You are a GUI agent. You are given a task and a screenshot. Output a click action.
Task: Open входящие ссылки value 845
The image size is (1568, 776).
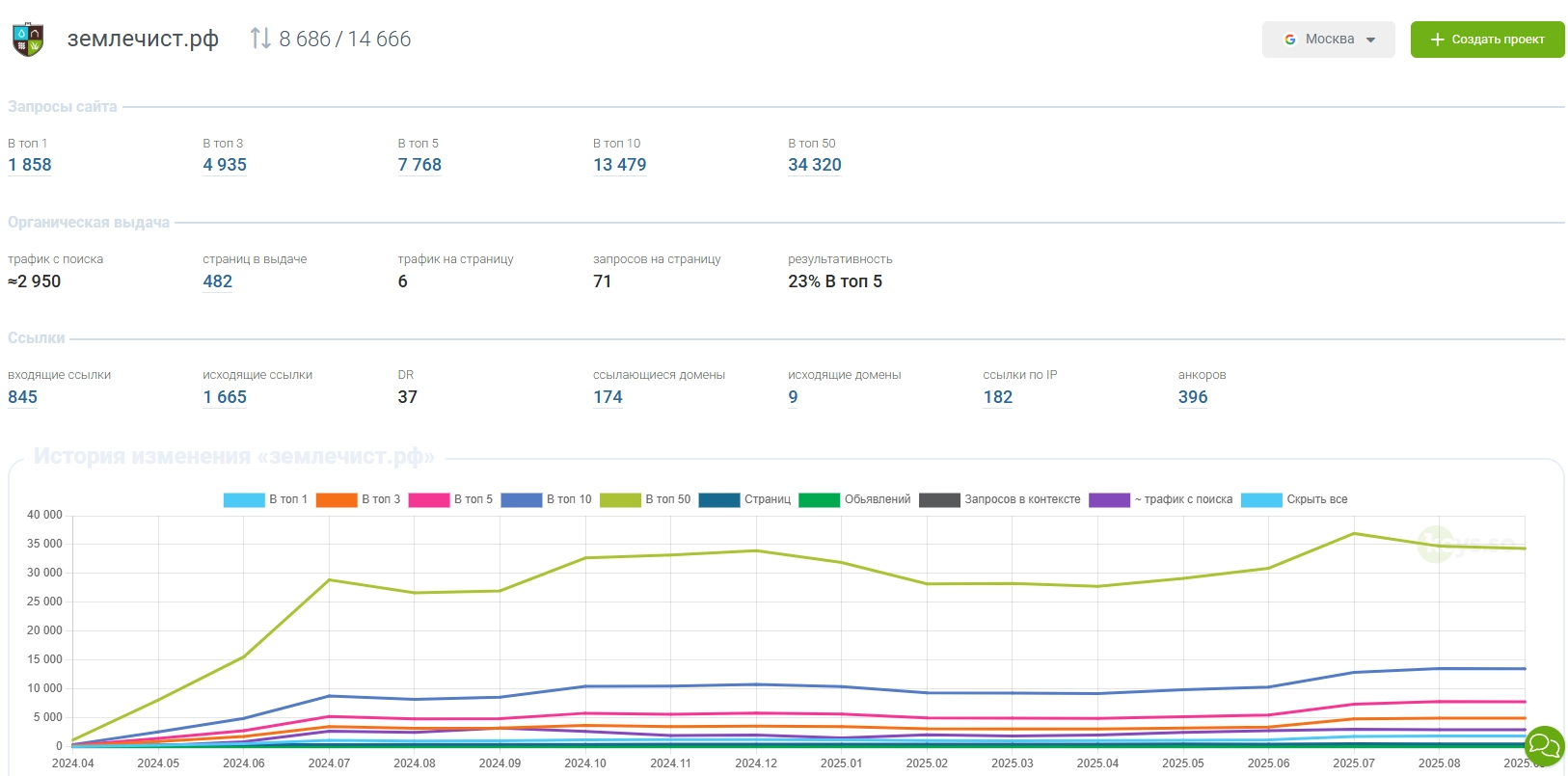pos(22,397)
